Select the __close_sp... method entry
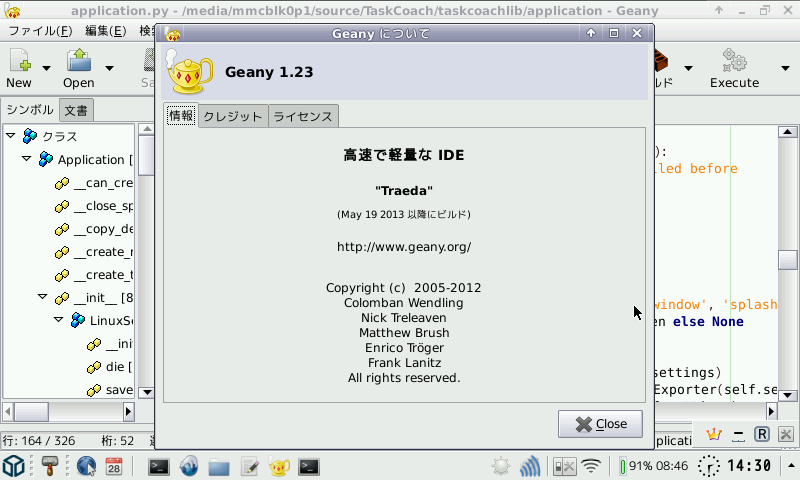 point(94,206)
